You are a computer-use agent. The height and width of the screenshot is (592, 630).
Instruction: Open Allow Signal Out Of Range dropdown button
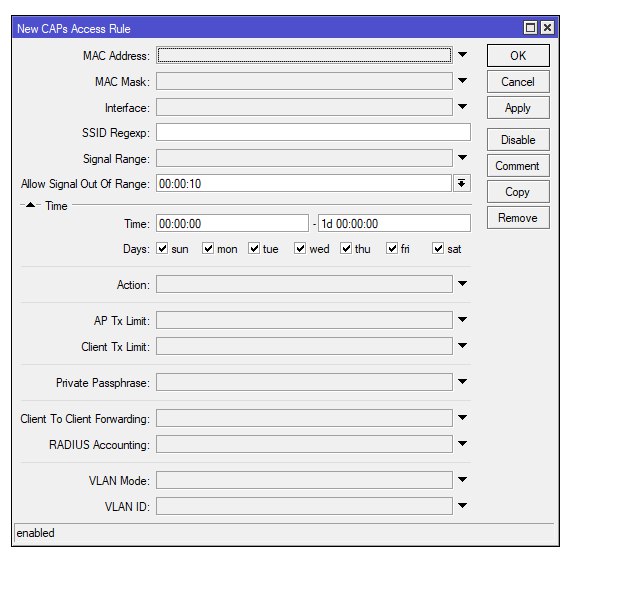click(462, 183)
